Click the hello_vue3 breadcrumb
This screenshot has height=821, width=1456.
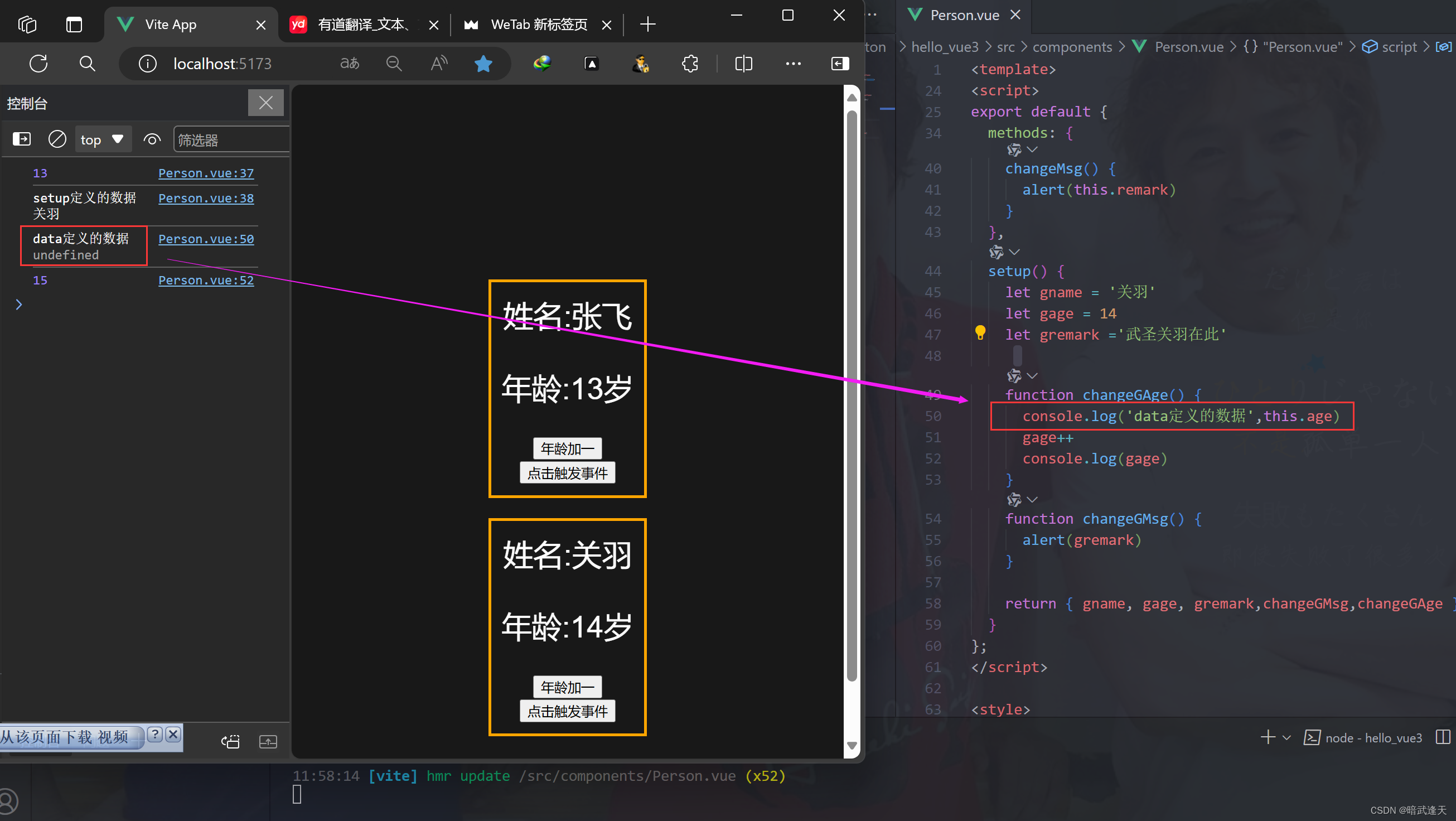[x=945, y=47]
